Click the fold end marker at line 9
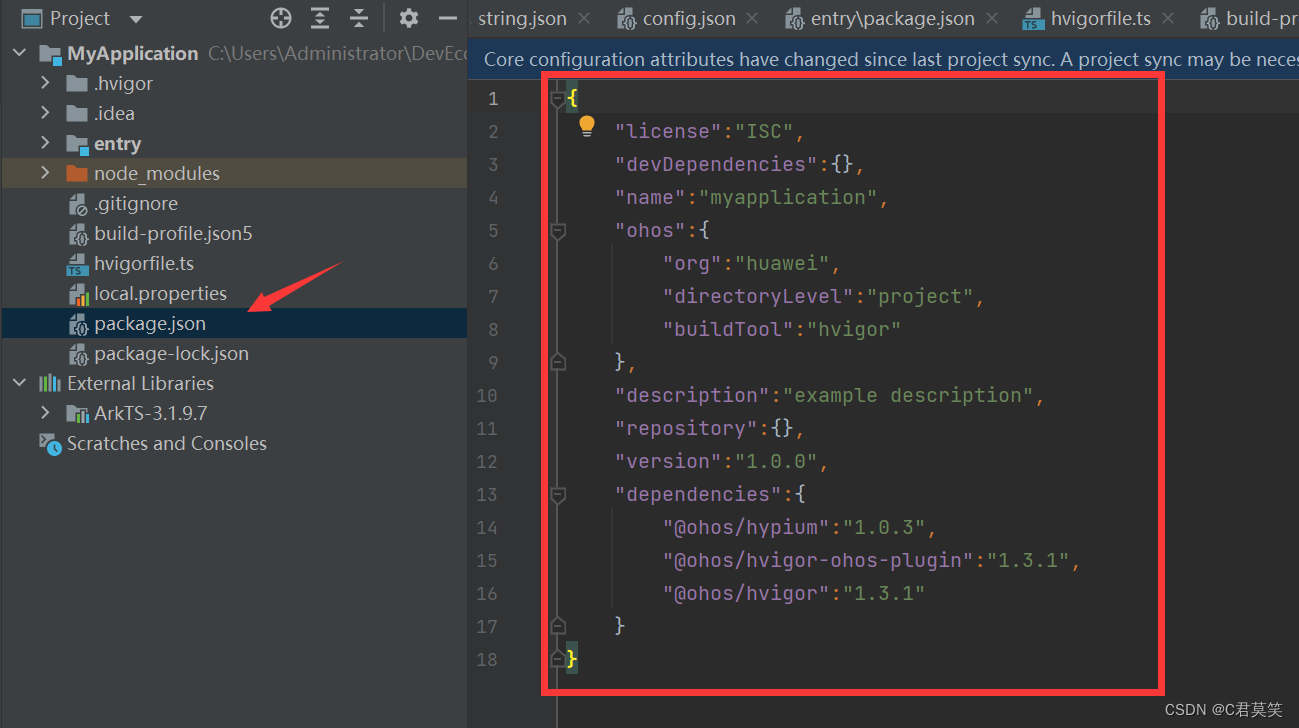1299x728 pixels. click(x=558, y=362)
